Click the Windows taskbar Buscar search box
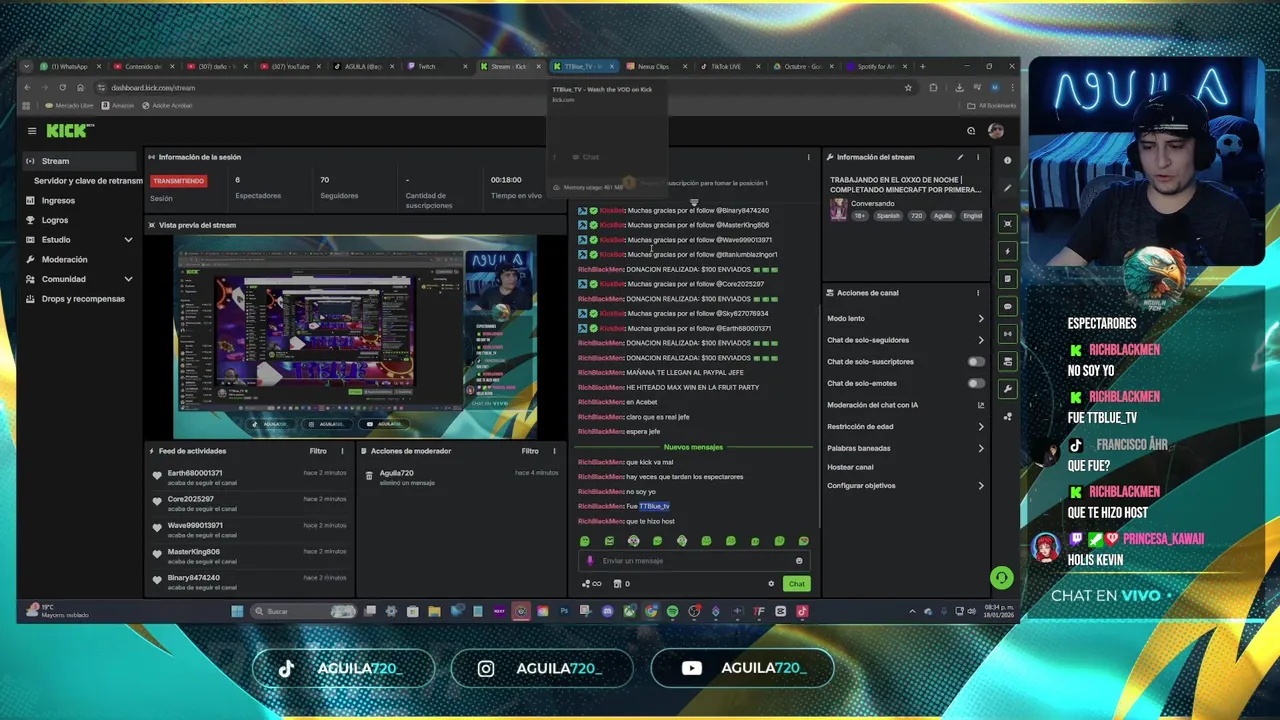This screenshot has width=1280, height=720. [303, 611]
